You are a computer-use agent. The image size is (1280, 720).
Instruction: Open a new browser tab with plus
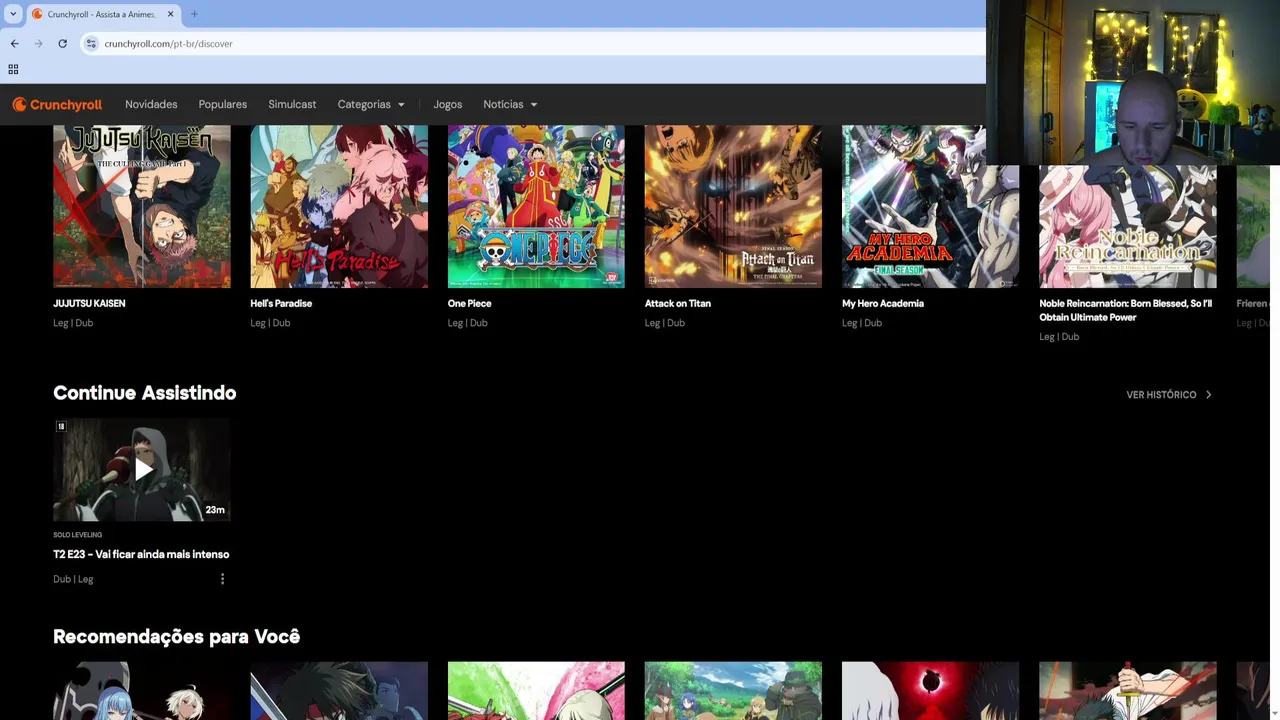click(x=194, y=14)
